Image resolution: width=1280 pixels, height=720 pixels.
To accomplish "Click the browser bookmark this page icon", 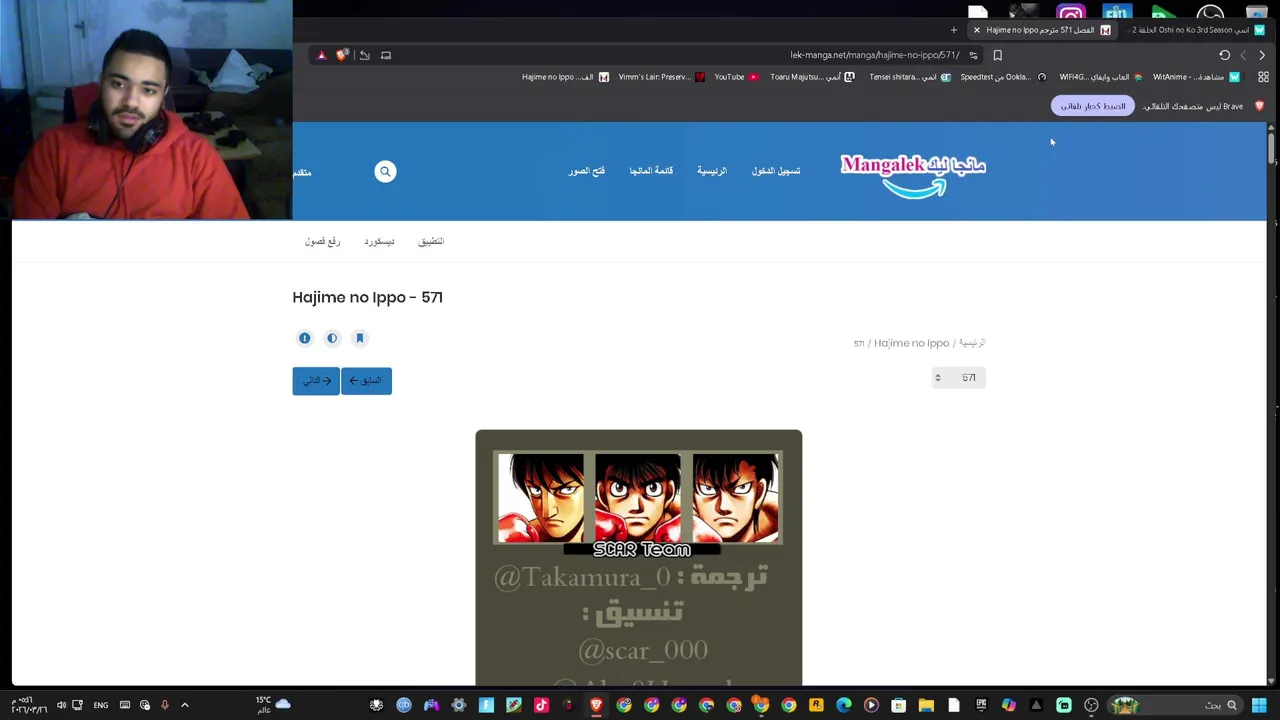I will [997, 55].
